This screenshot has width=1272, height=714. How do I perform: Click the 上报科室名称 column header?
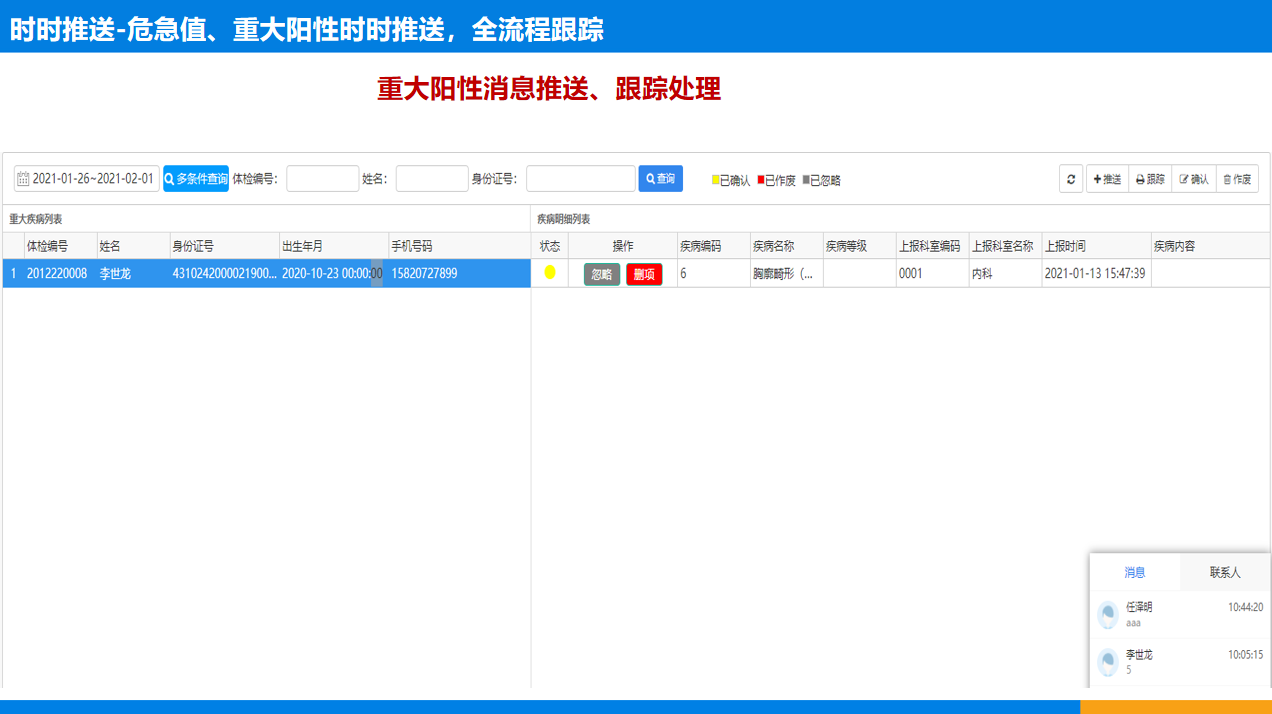tap(1006, 246)
